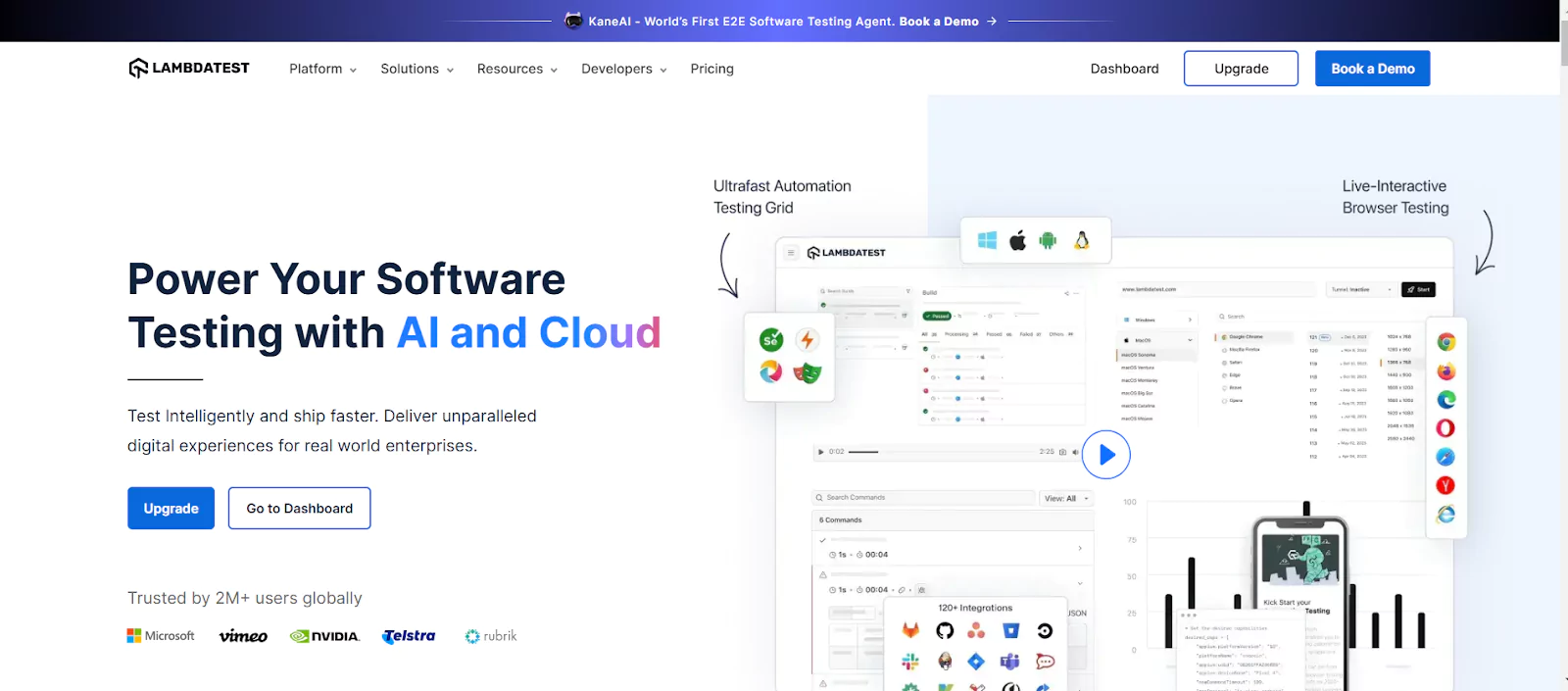Screen dimensions: 1568x691
Task: Click the orange lightning bolt framework icon
Action: [807, 340]
